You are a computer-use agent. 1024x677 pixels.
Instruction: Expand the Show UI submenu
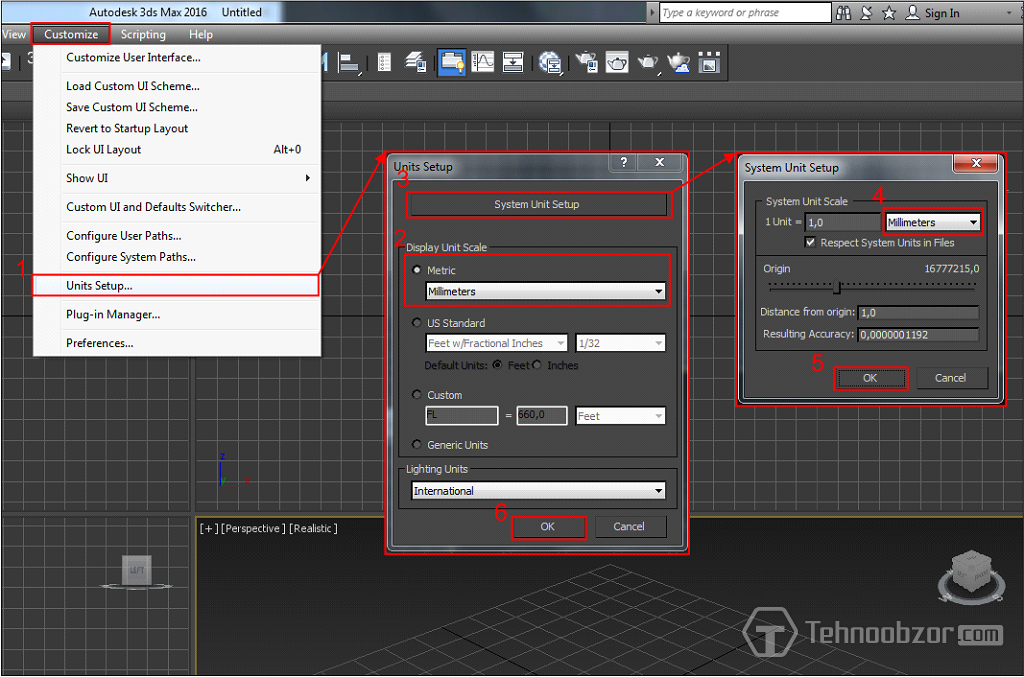176,178
